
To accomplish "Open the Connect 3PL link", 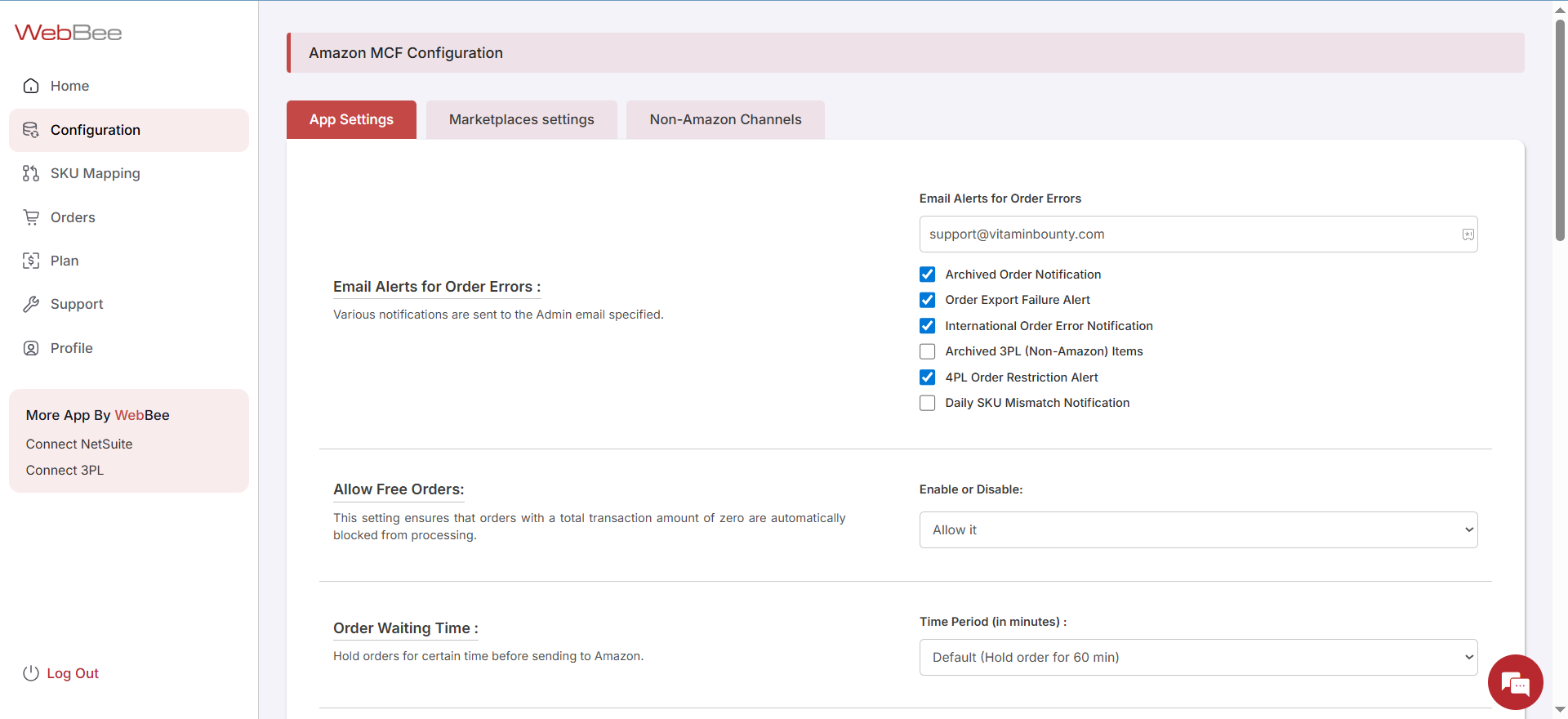I will pyautogui.click(x=65, y=470).
